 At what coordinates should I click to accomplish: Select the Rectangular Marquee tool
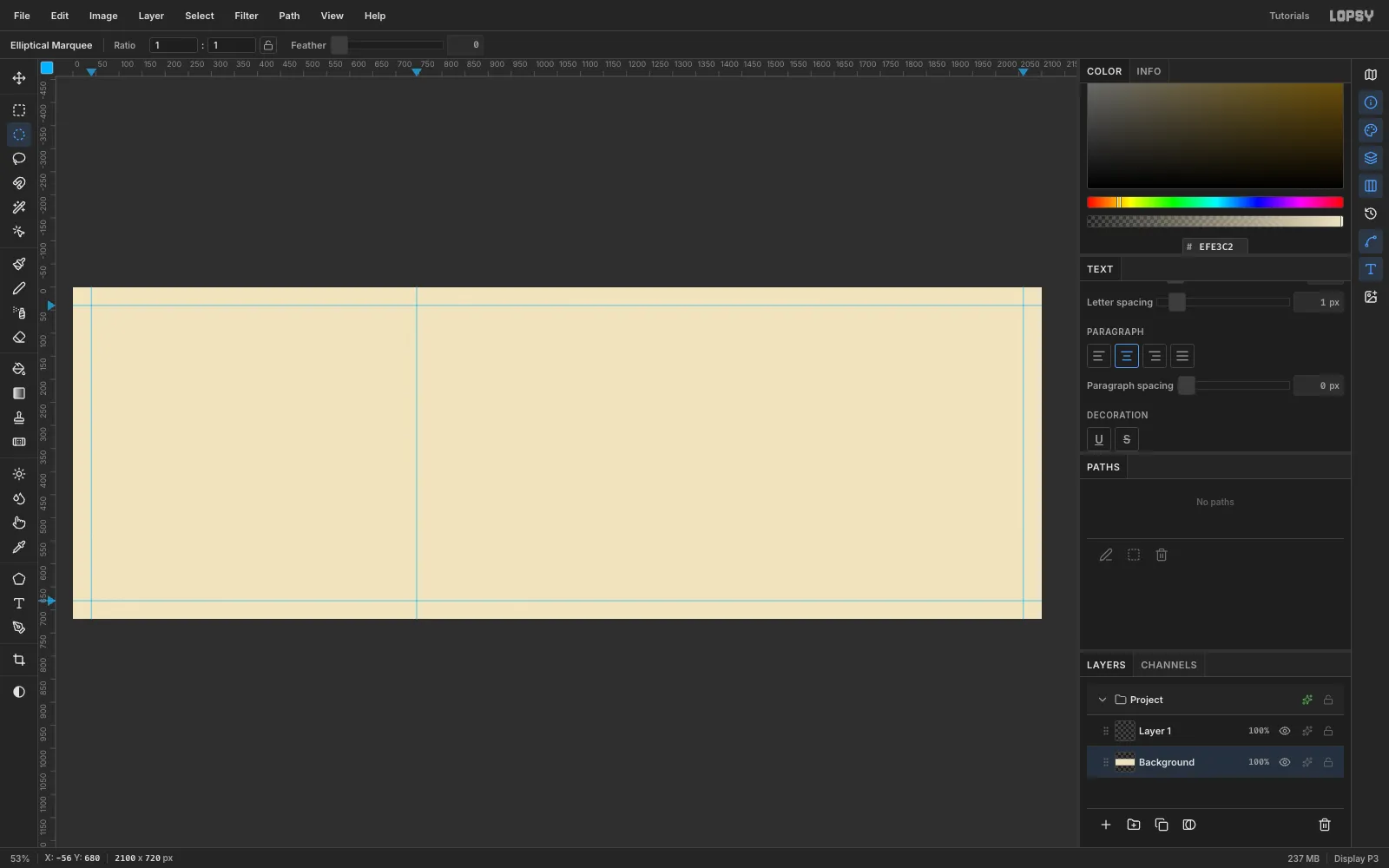pos(18,110)
